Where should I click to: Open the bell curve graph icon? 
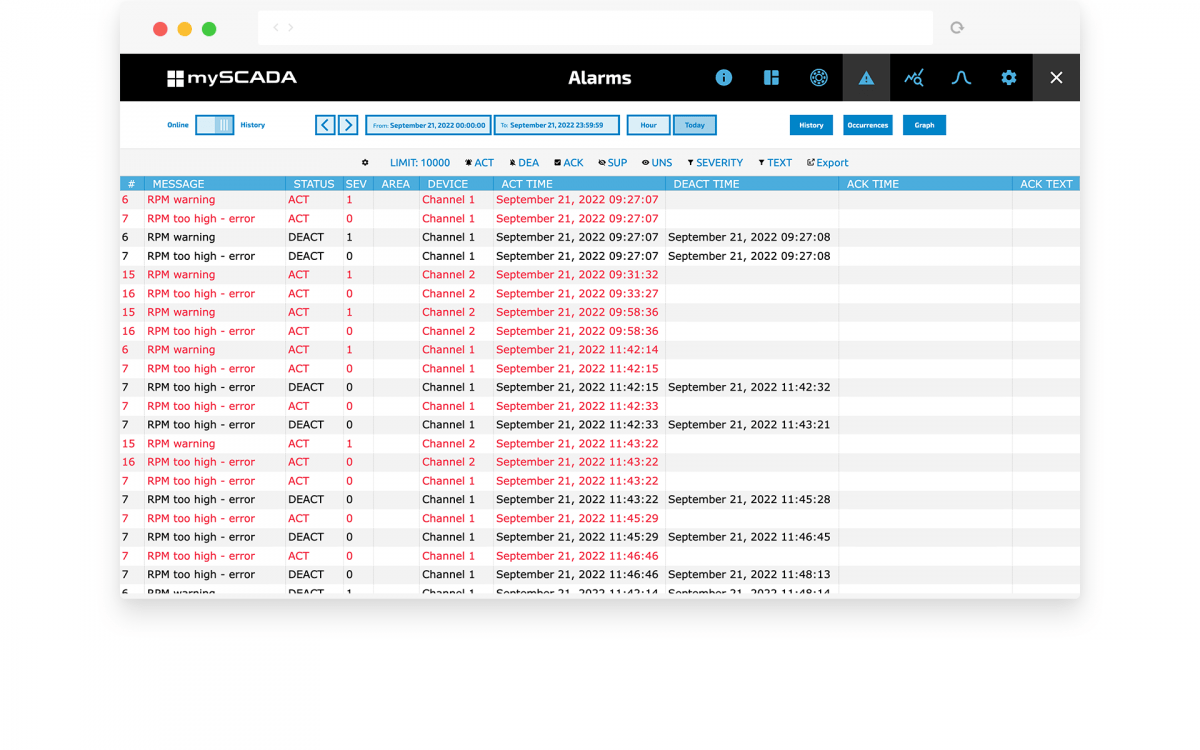[961, 78]
